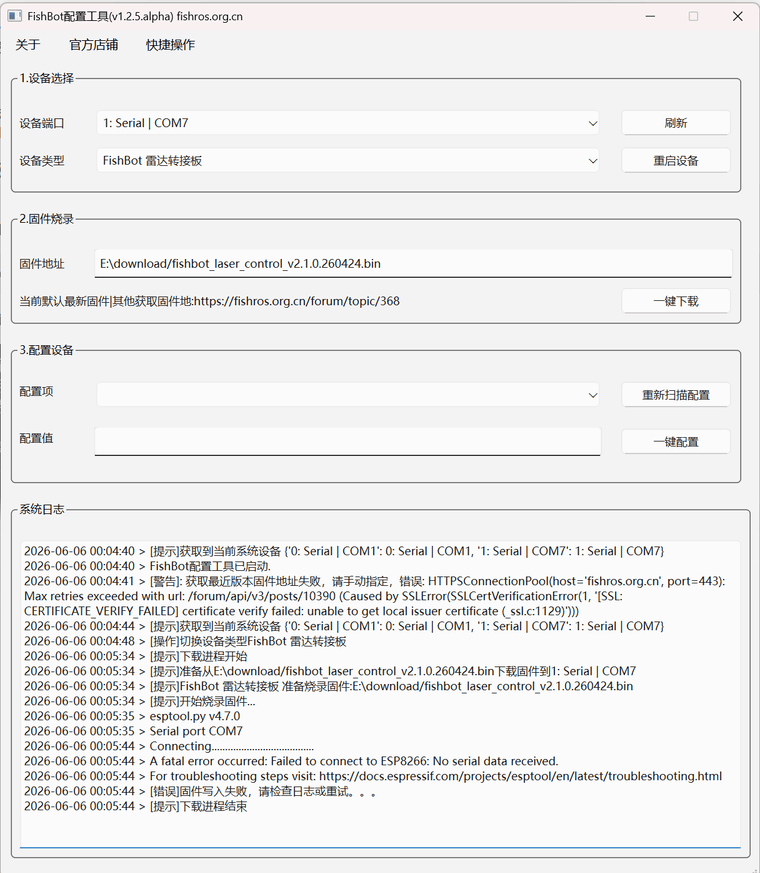Click the '[操作]切换设备类型' log line
This screenshot has height=873, width=760.
coord(185,641)
